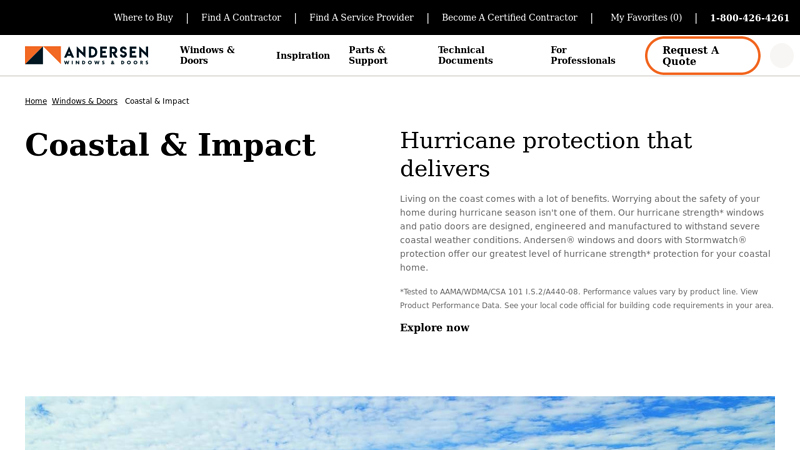Open For Professionals menu
800x450 pixels.
(x=583, y=55)
